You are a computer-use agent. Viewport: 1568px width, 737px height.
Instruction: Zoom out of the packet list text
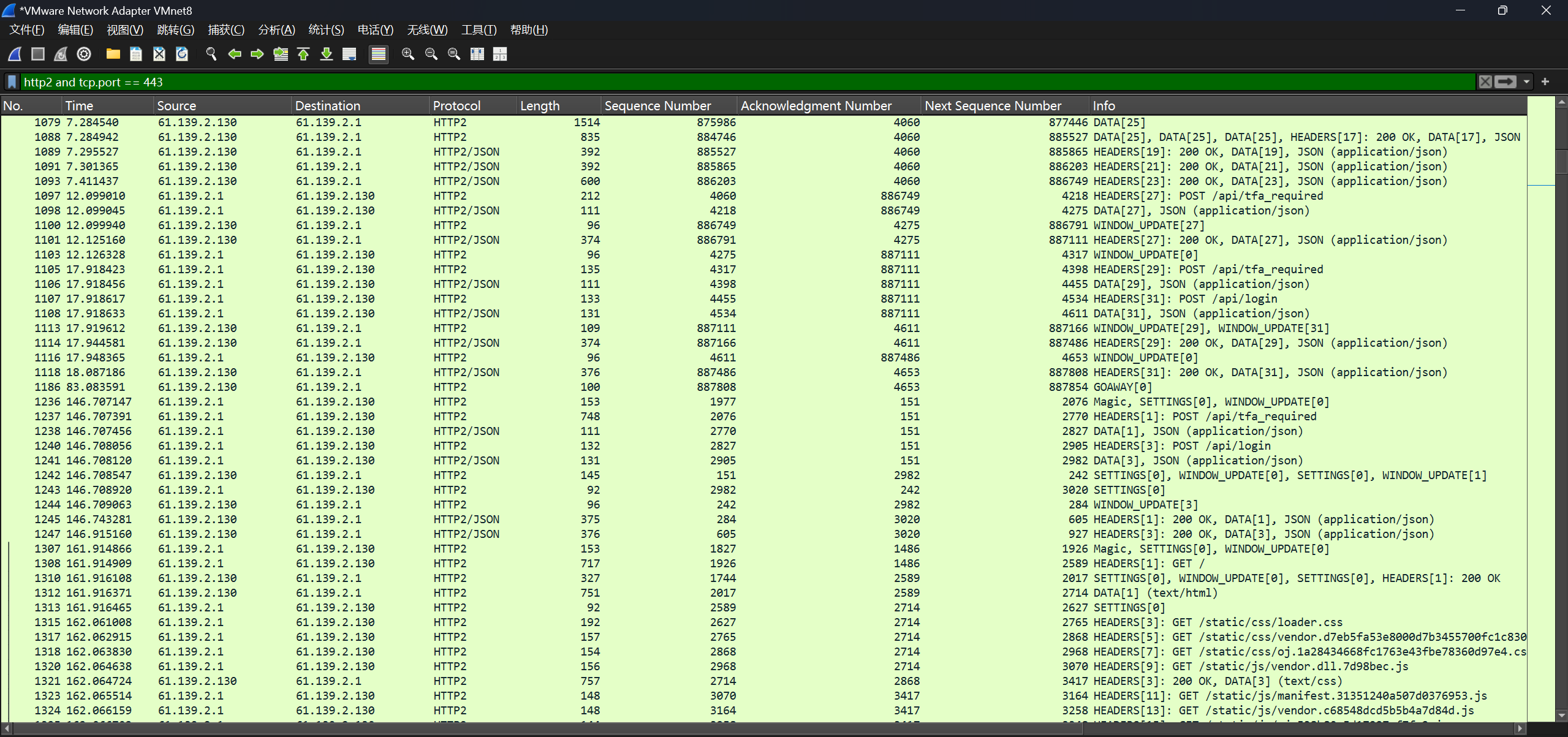431,54
